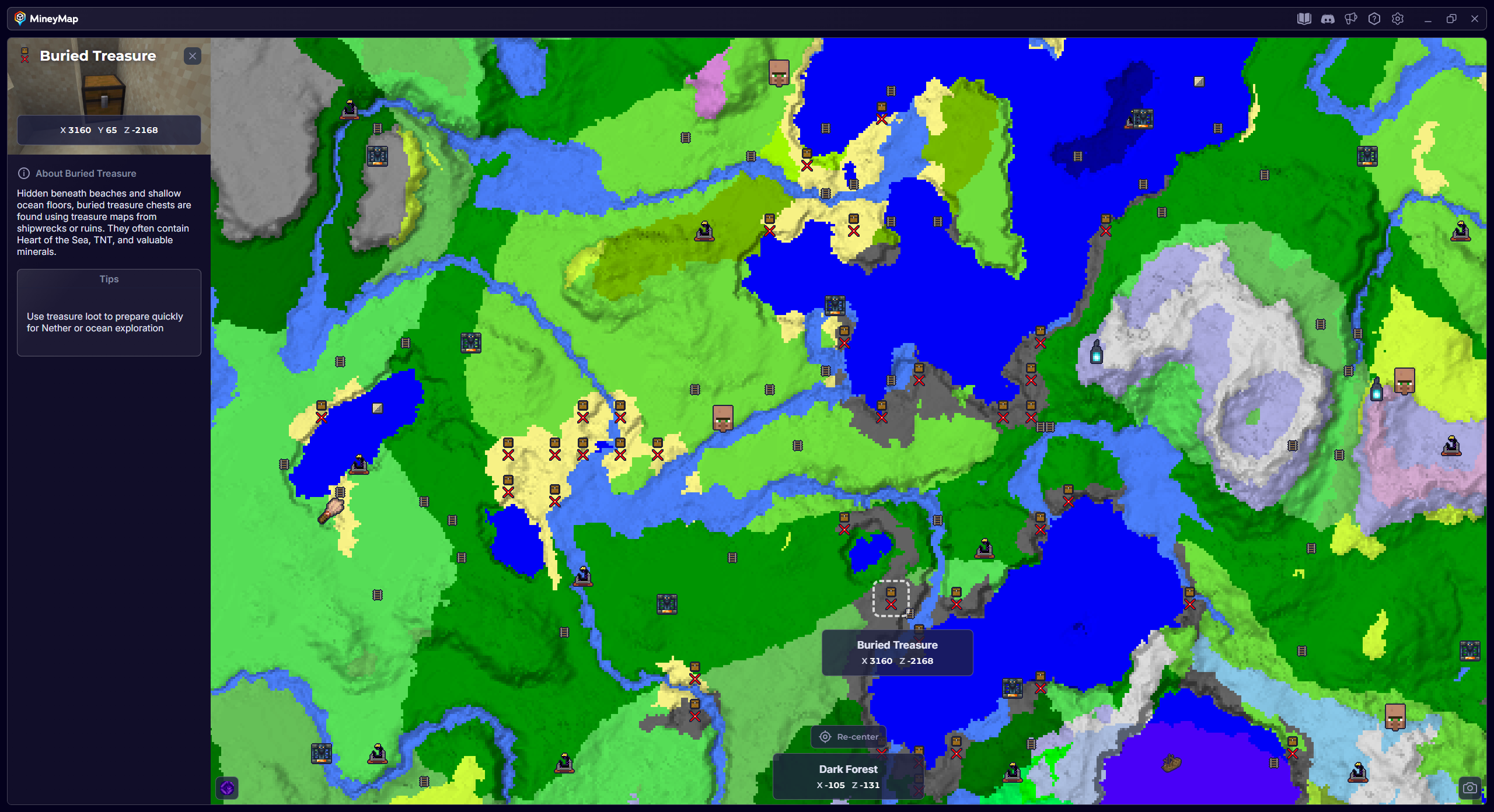This screenshot has height=812, width=1494.
Task: Click the MineyMap logo
Action: [x=47, y=19]
